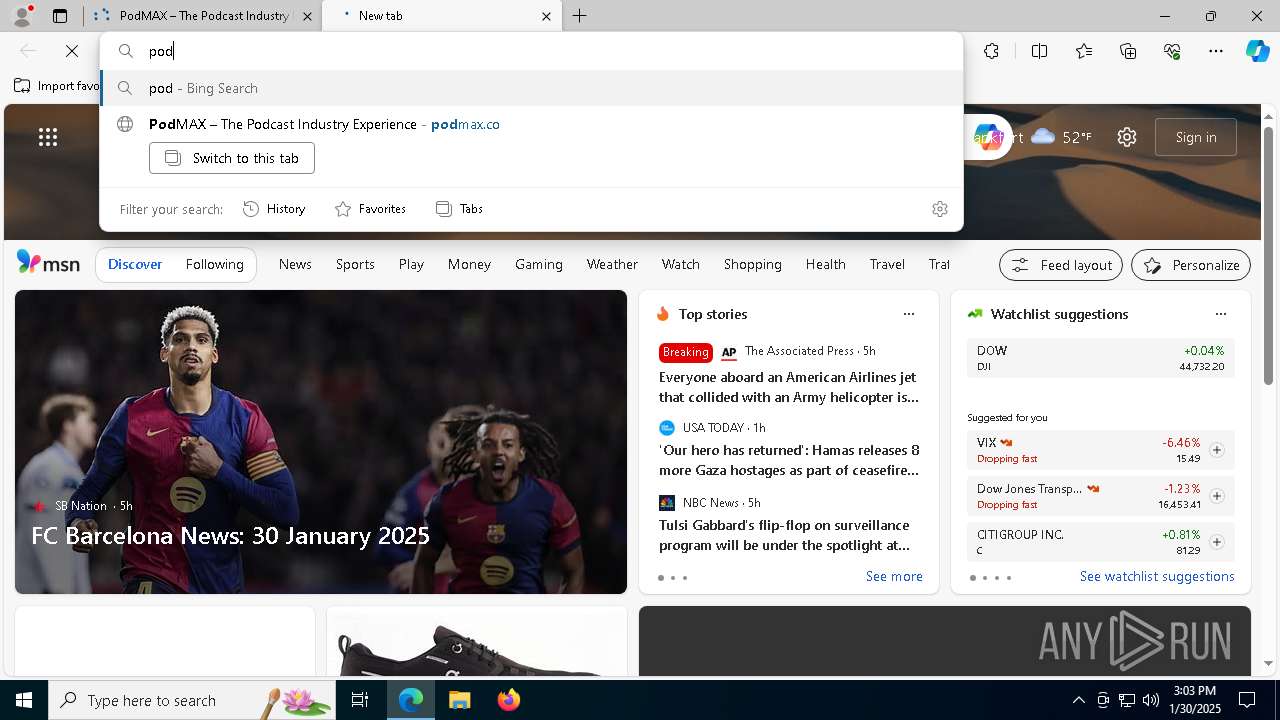Open Shopping category

pyautogui.click(x=752, y=264)
